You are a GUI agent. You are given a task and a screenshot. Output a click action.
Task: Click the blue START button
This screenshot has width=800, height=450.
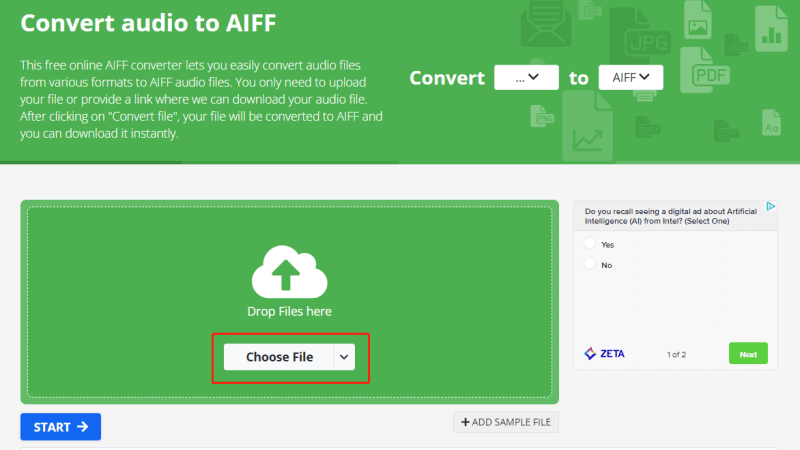[61, 427]
